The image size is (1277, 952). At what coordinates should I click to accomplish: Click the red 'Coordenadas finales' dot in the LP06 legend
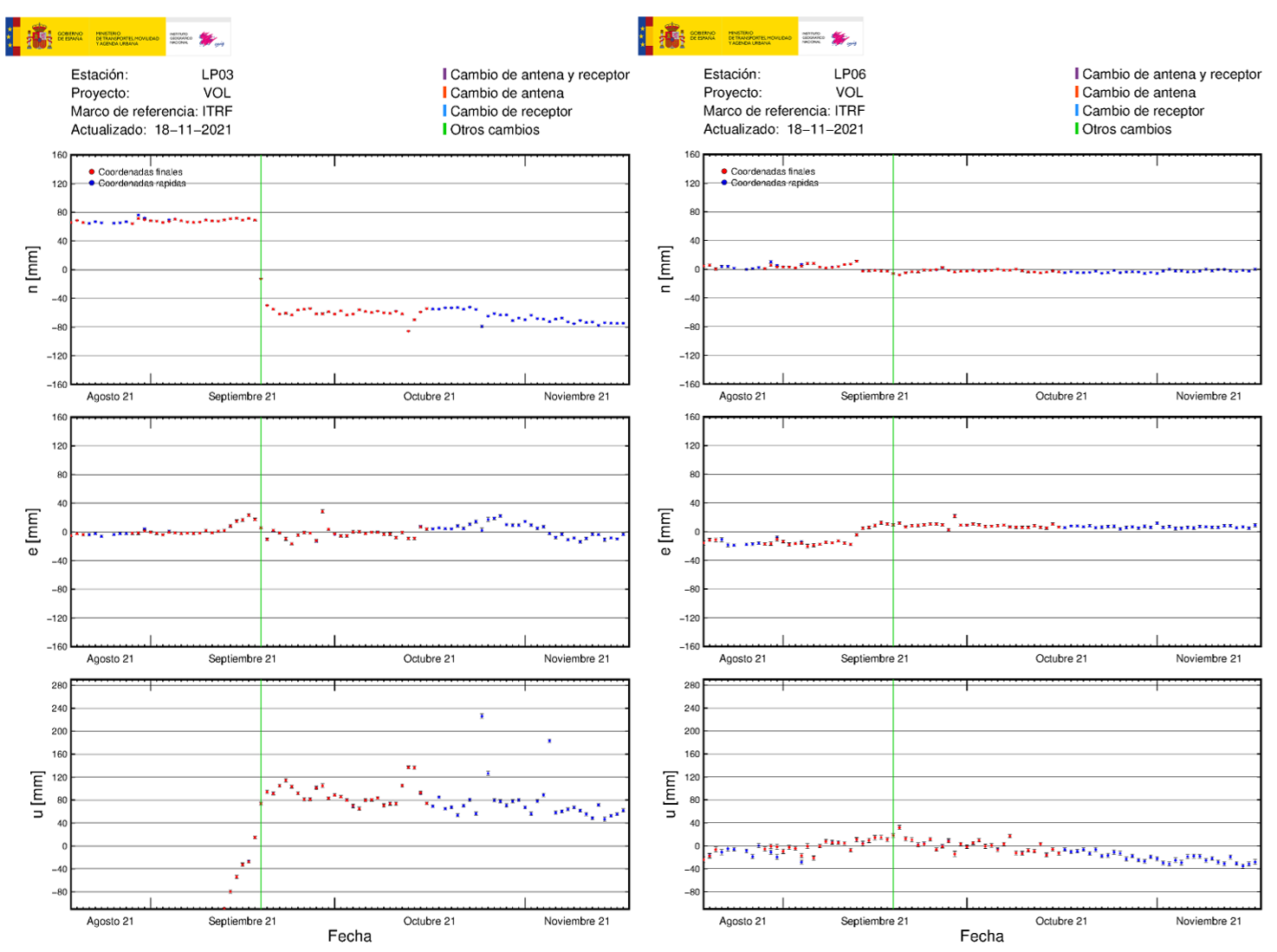click(724, 172)
